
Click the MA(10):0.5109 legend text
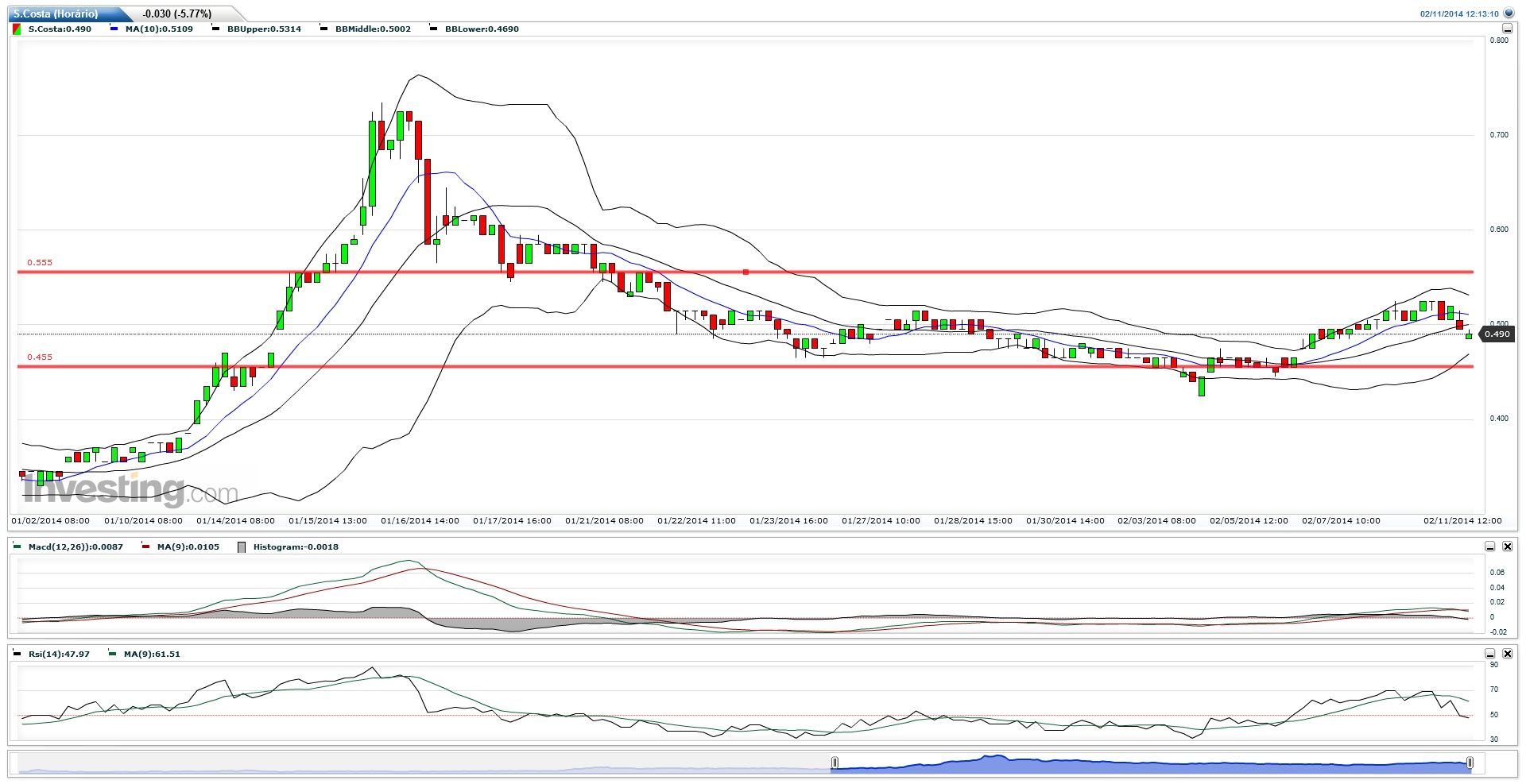pos(159,29)
